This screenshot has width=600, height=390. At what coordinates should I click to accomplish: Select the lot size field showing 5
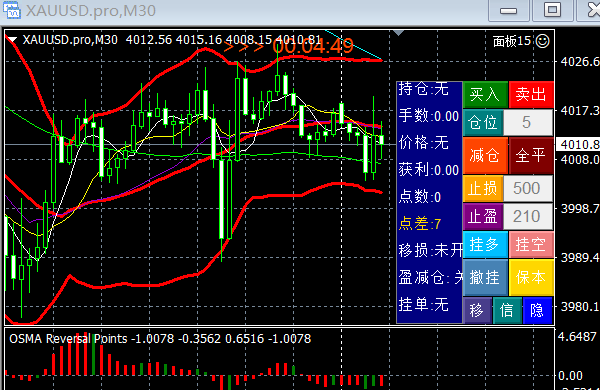(528, 122)
